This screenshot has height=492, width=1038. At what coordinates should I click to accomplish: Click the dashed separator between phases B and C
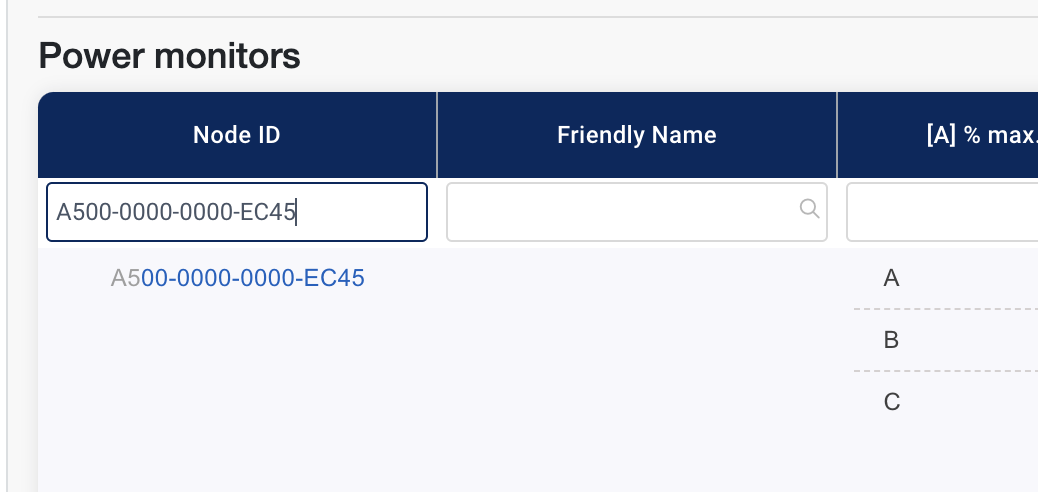[945, 371]
